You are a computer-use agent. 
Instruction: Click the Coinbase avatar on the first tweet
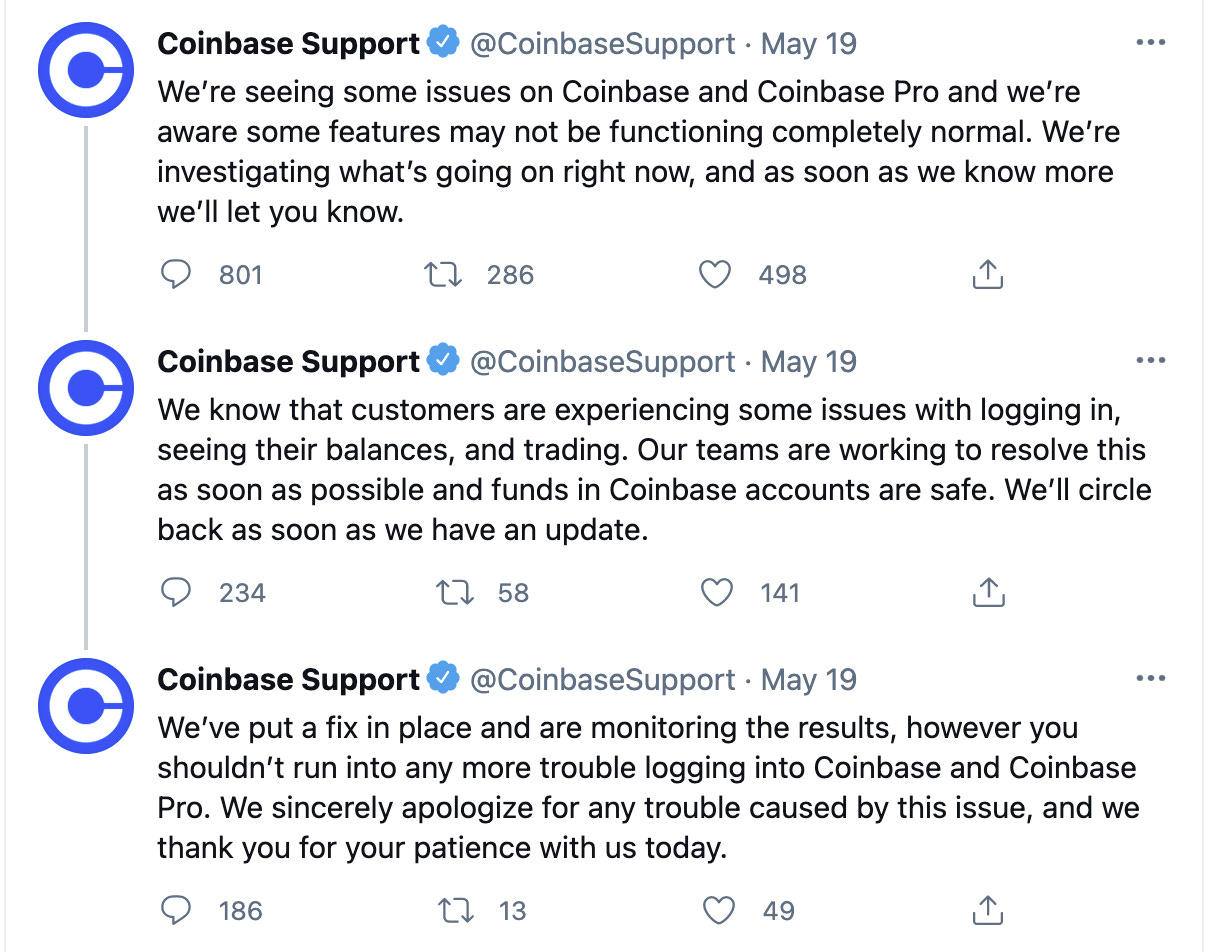86,70
